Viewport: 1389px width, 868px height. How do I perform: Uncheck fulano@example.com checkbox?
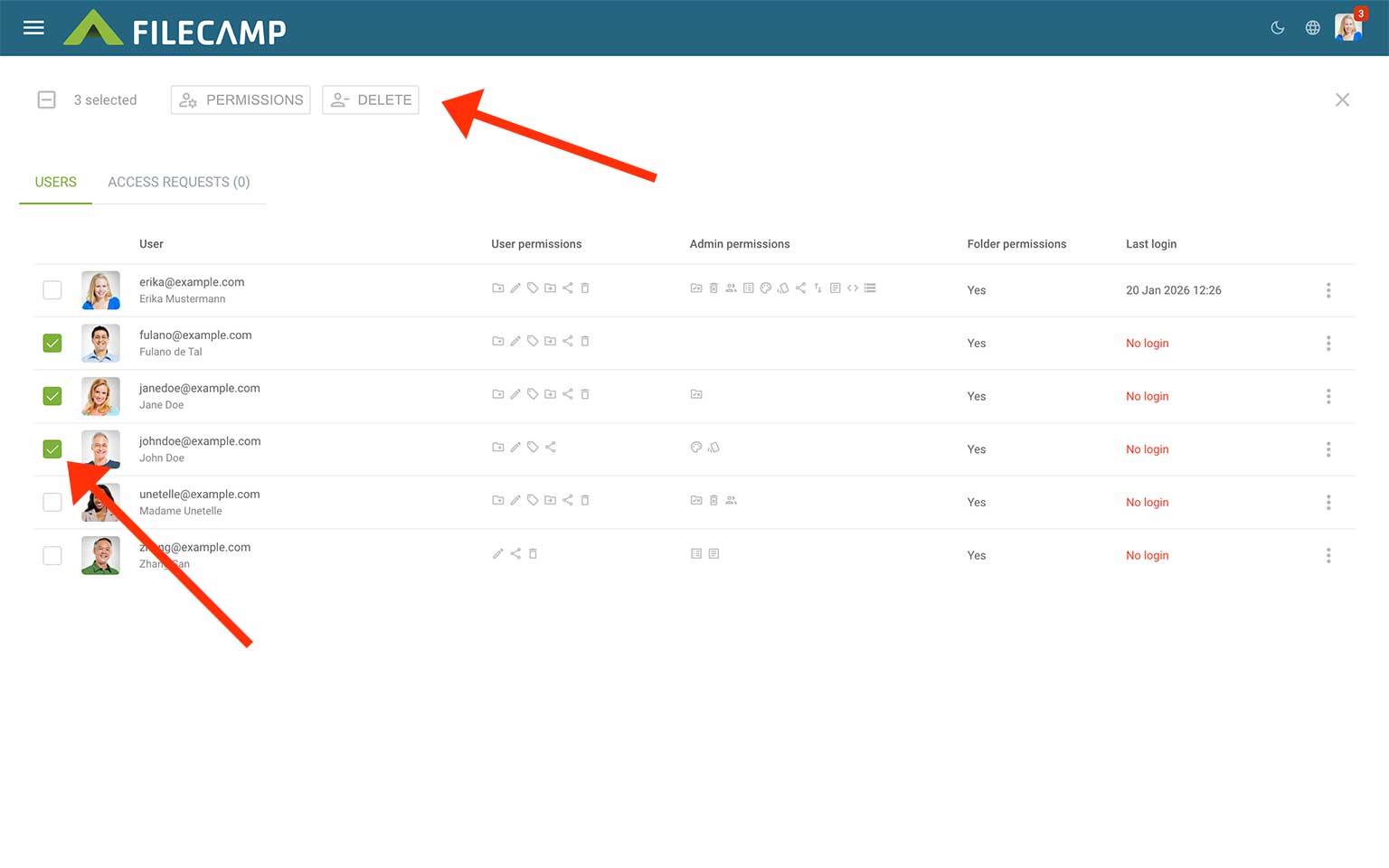[52, 344]
